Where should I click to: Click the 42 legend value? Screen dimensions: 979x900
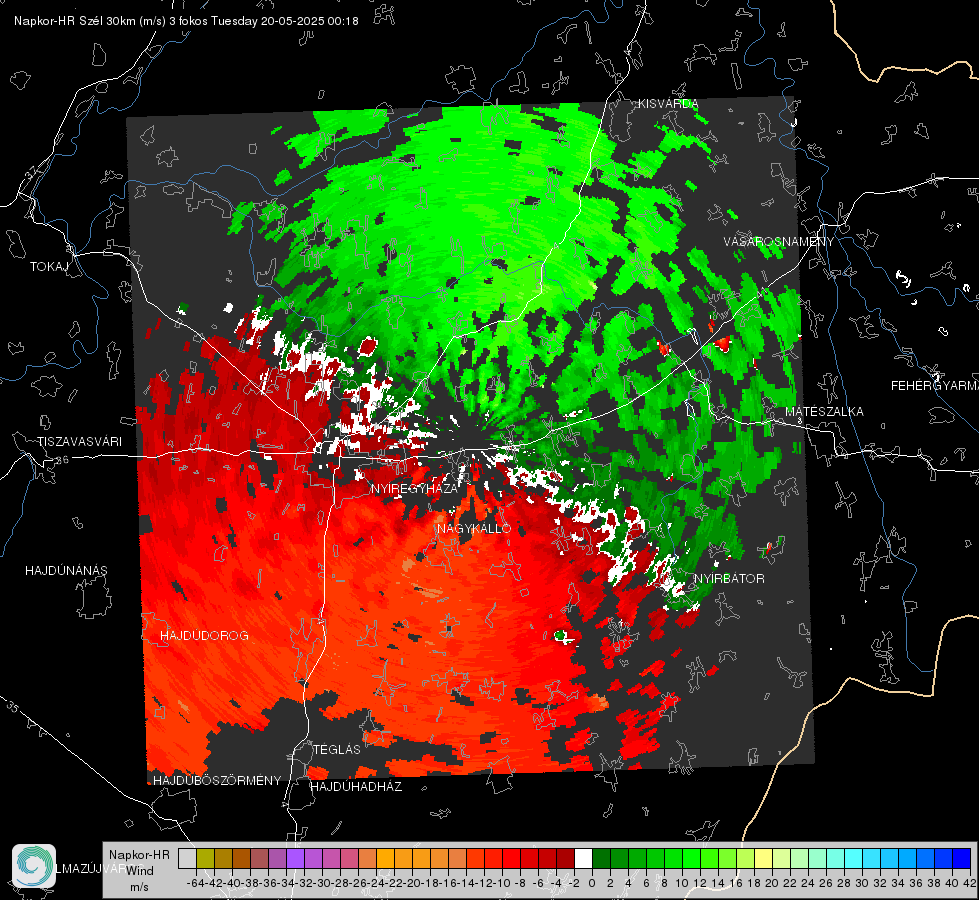coord(970,883)
